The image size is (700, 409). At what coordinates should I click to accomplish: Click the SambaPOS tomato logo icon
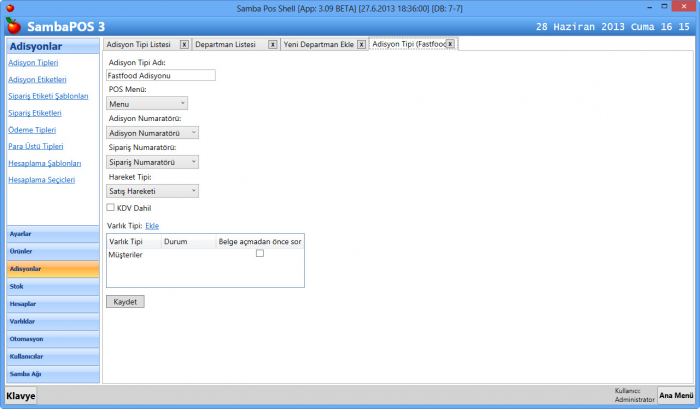point(12,25)
